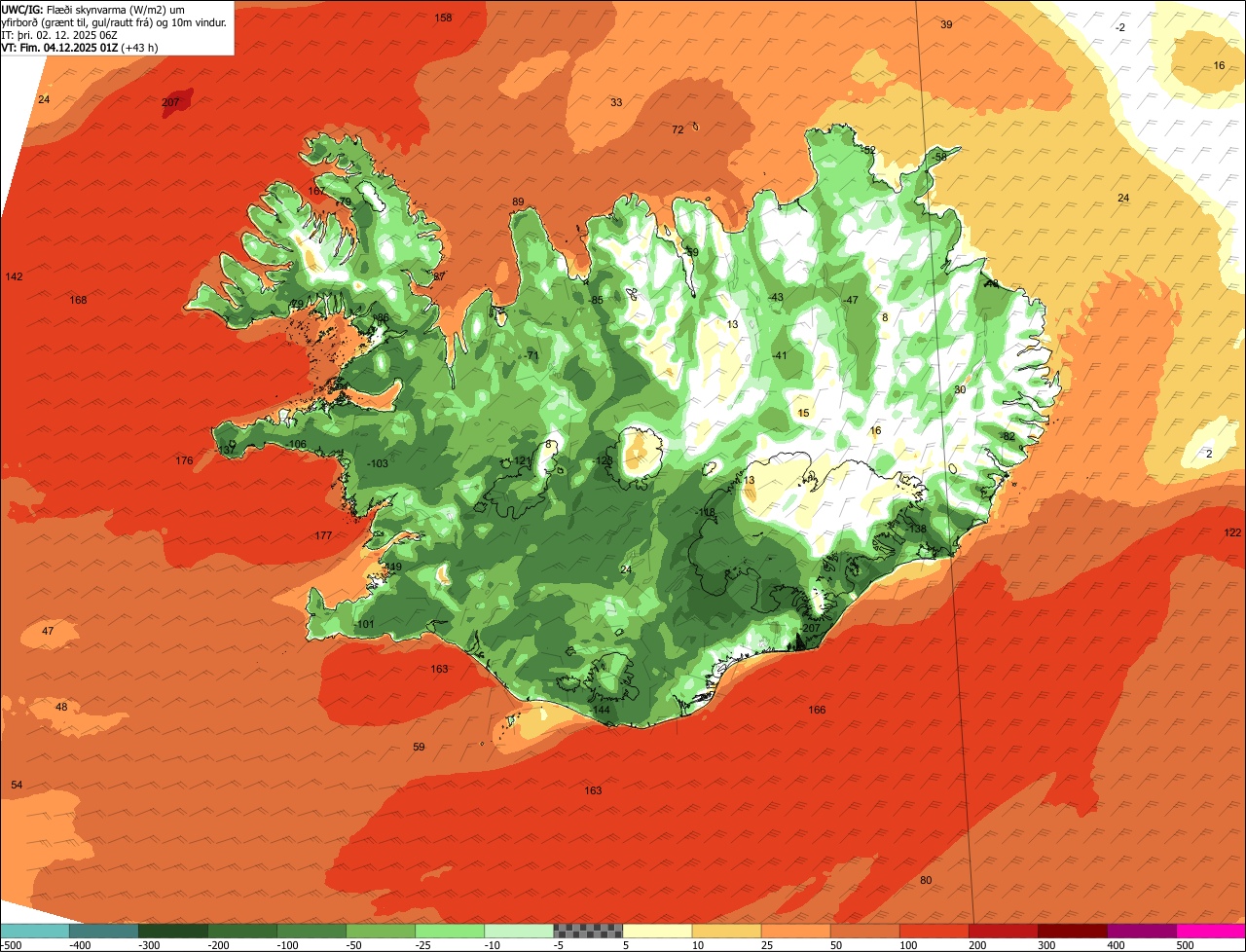The height and width of the screenshot is (952, 1246).
Task: Click the 142 value on the west edge
Action: pos(14,276)
